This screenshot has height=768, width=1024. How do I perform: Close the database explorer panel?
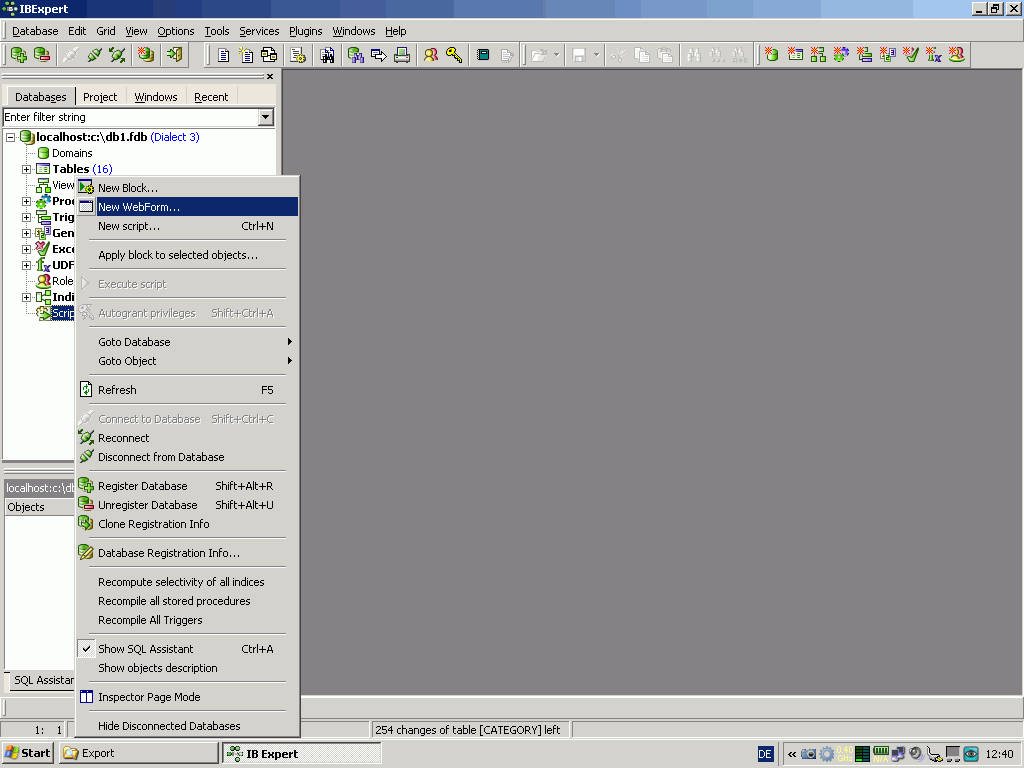coord(270,76)
